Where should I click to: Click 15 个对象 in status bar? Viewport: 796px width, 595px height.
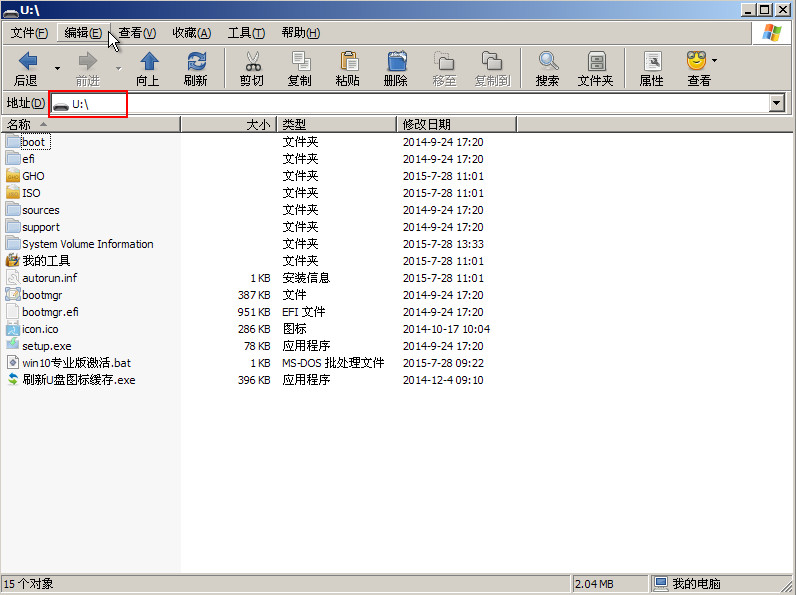pyautogui.click(x=28, y=584)
